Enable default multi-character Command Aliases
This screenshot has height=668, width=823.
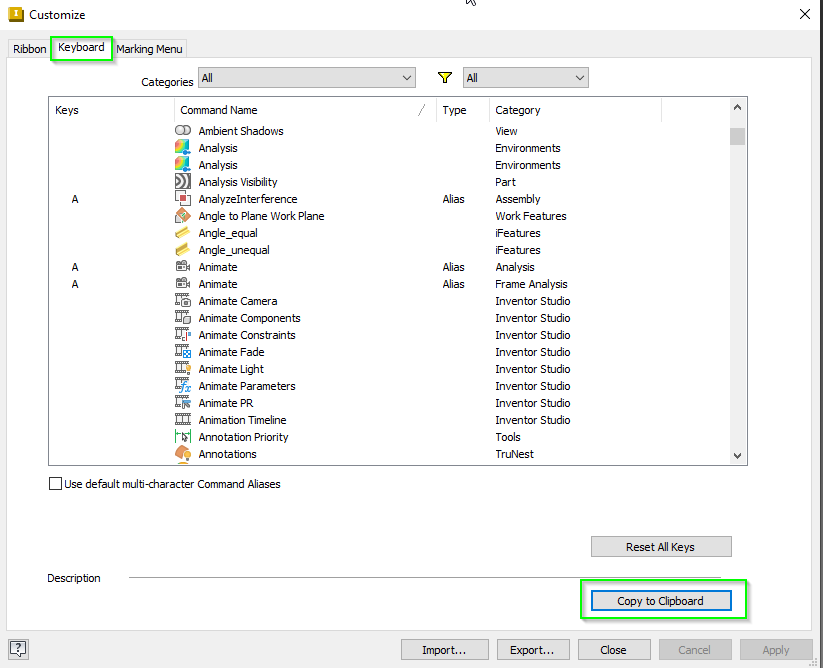pyautogui.click(x=55, y=483)
